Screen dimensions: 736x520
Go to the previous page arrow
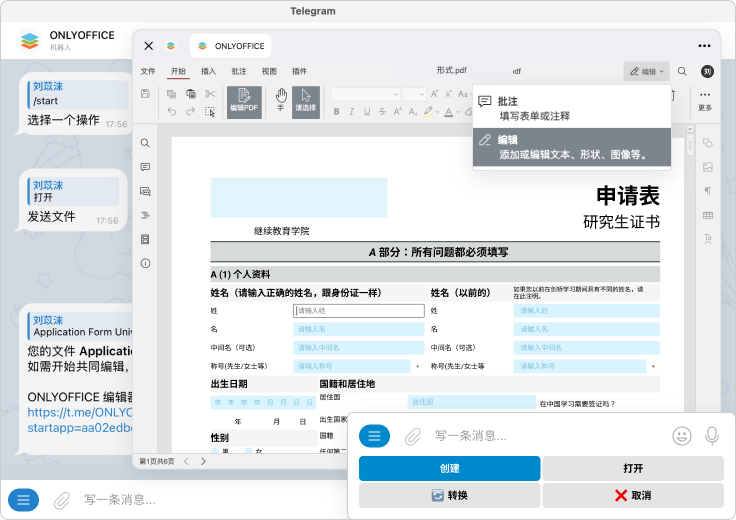tap(186, 461)
